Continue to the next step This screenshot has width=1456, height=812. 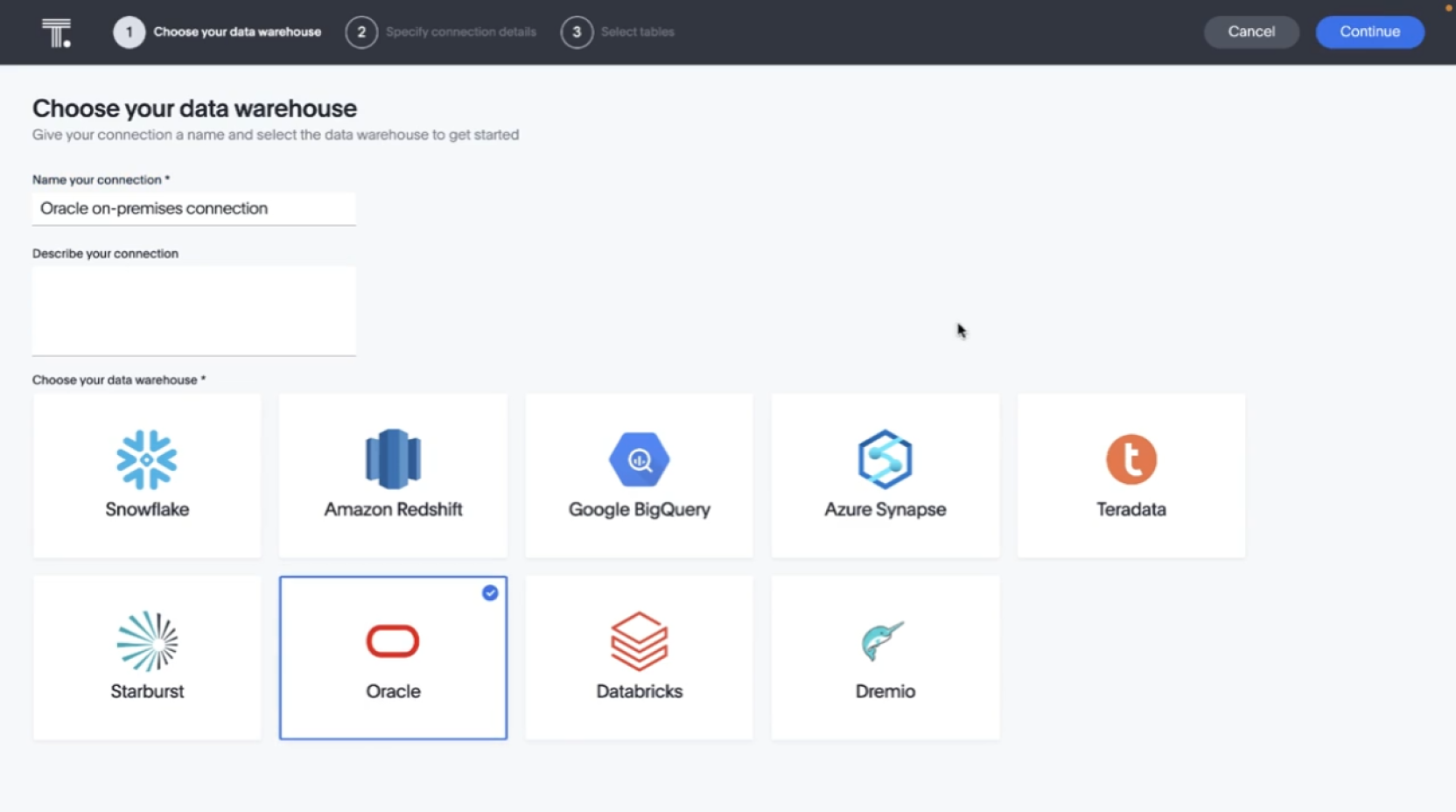coord(1370,32)
